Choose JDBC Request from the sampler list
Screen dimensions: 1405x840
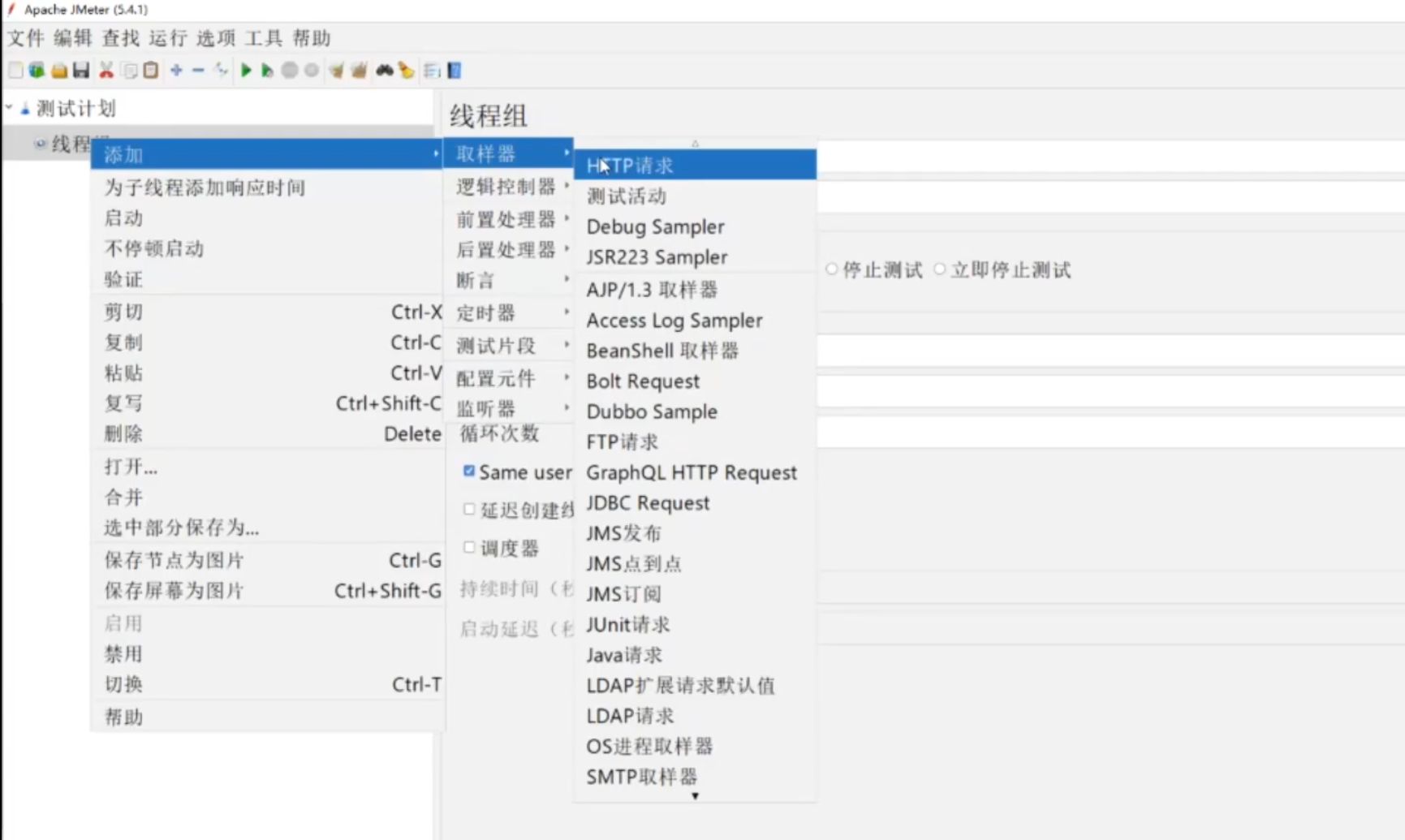tap(695, 502)
